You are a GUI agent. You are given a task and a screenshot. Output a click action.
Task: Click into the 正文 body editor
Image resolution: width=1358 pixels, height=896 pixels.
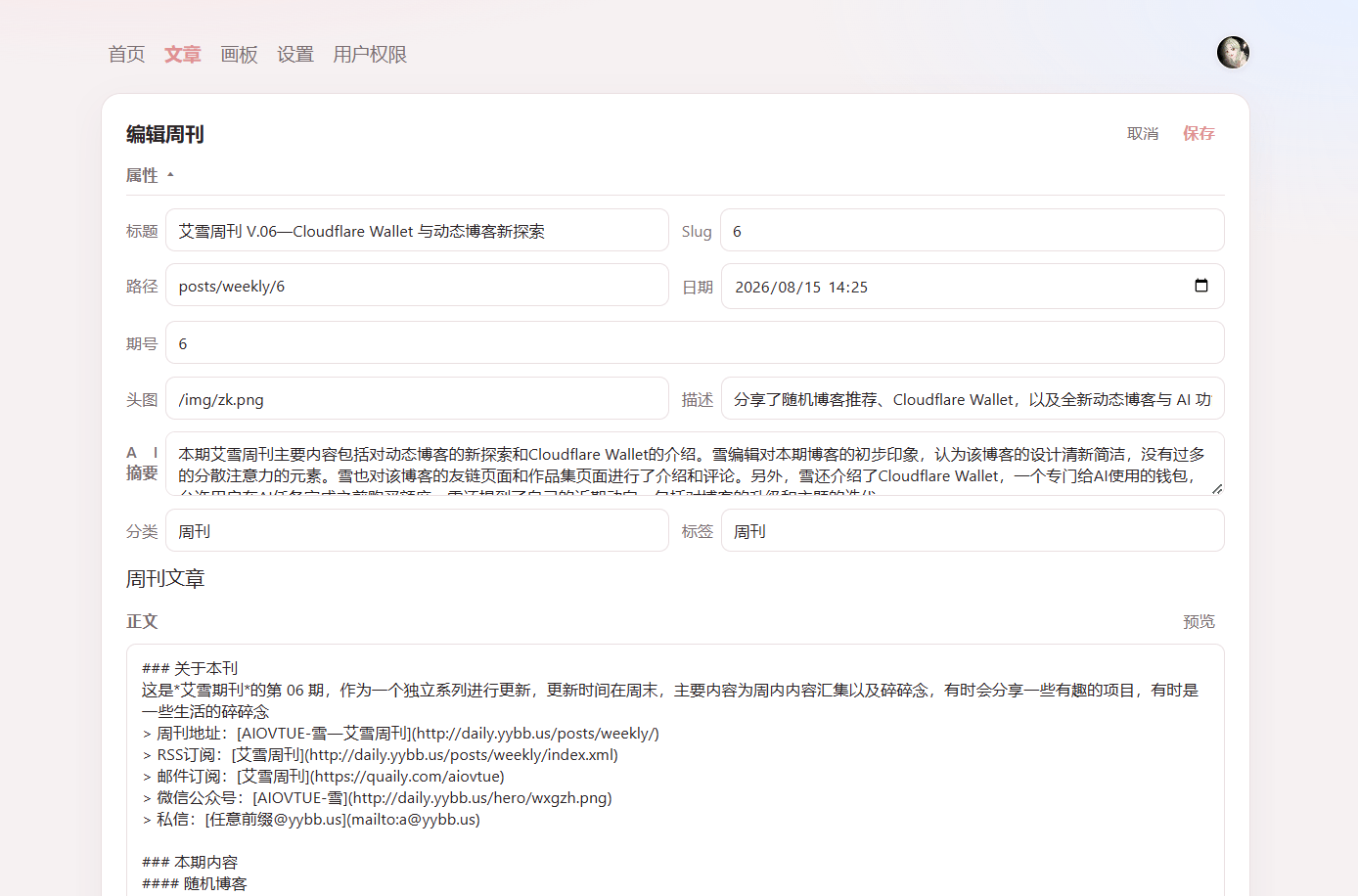675,770
